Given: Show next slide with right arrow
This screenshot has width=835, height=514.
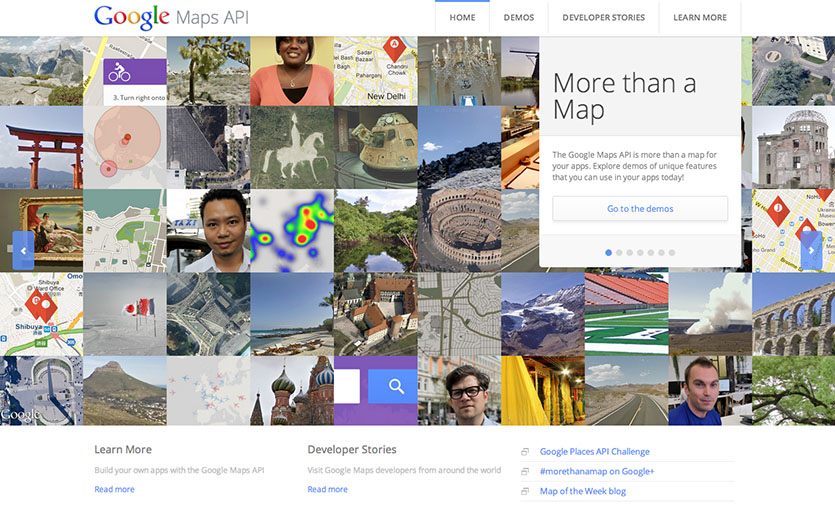Looking at the screenshot, I should pos(811,250).
